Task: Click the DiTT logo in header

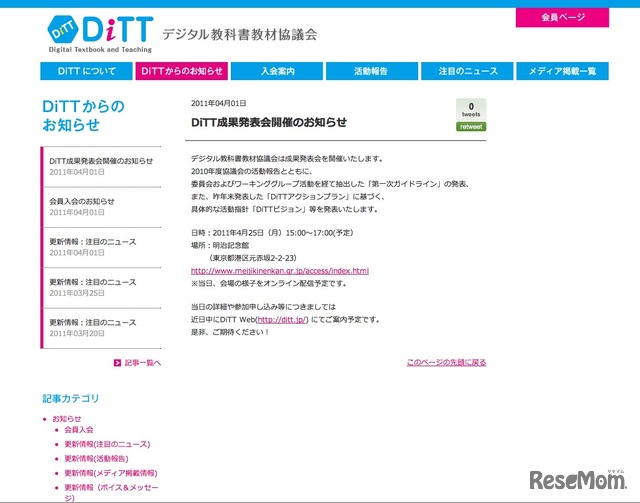Action: coord(100,34)
